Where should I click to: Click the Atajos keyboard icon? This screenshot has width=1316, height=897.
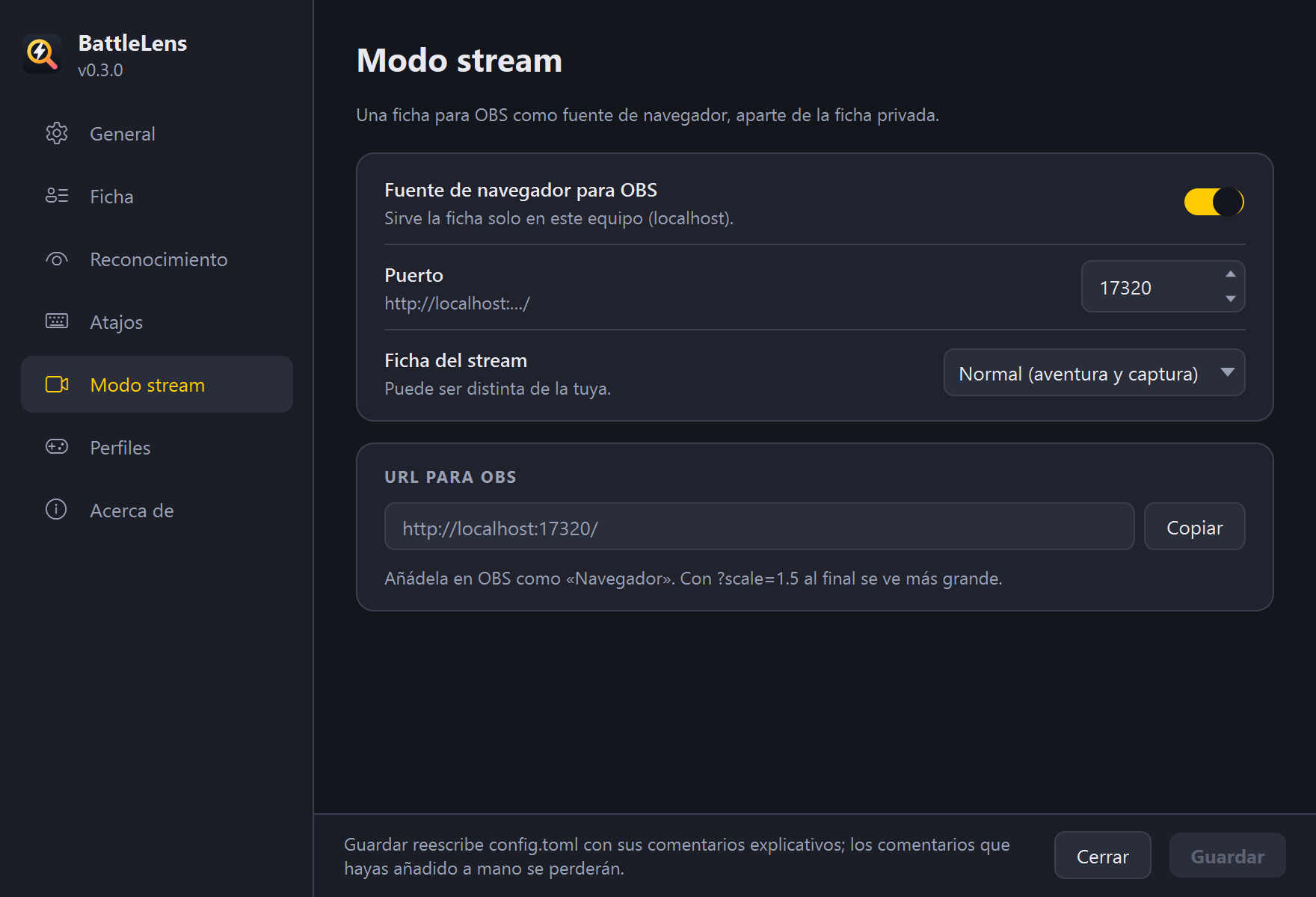[57, 321]
